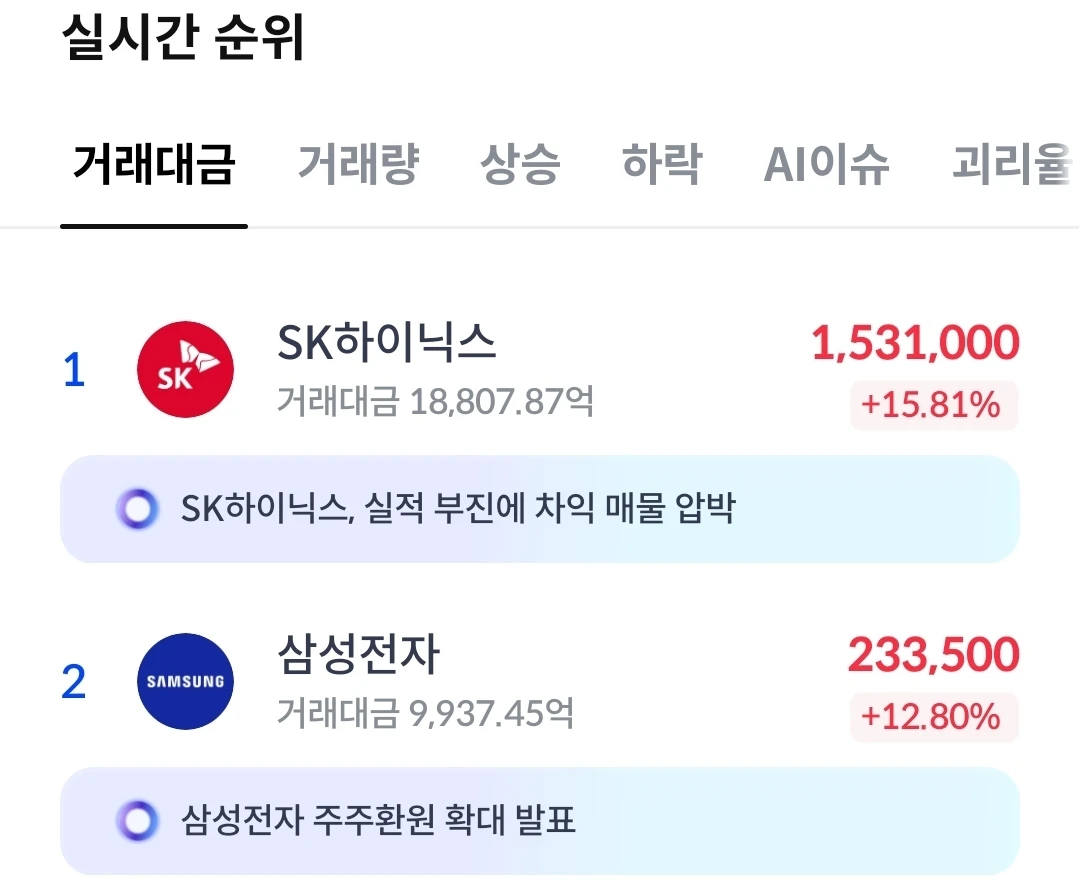The width and height of the screenshot is (1079, 894).
Task: Tap the 실시간 순위 heading
Action: (183, 37)
